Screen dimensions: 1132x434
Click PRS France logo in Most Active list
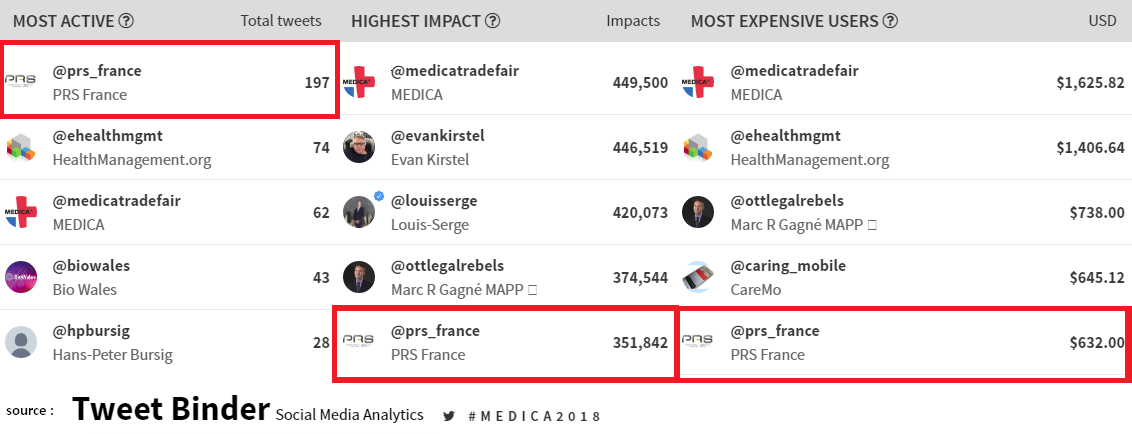click(20, 80)
